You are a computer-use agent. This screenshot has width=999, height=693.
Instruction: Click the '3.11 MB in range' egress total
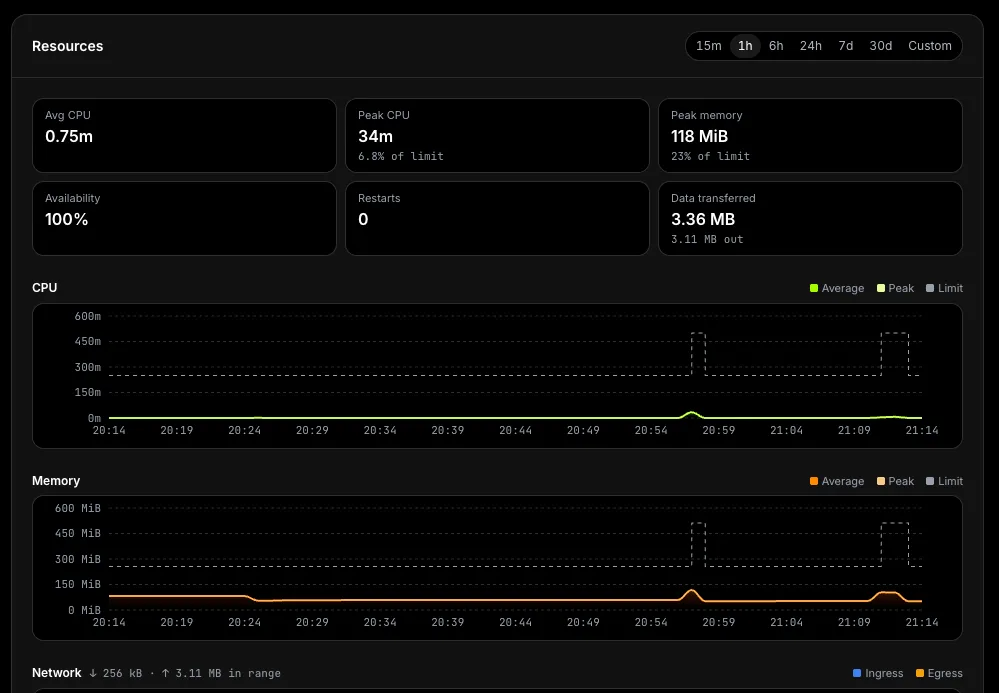tap(228, 673)
